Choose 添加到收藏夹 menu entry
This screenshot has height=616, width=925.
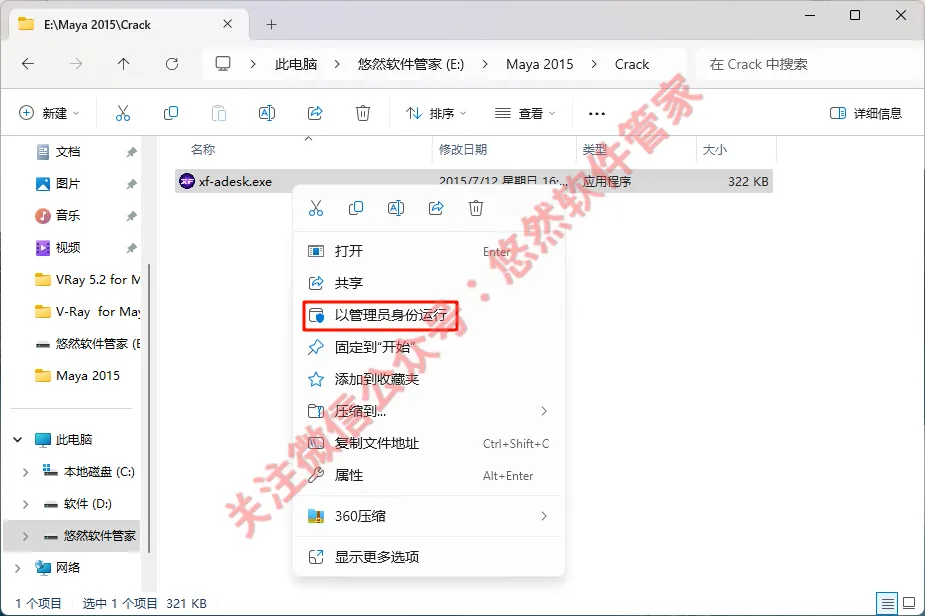429,379
